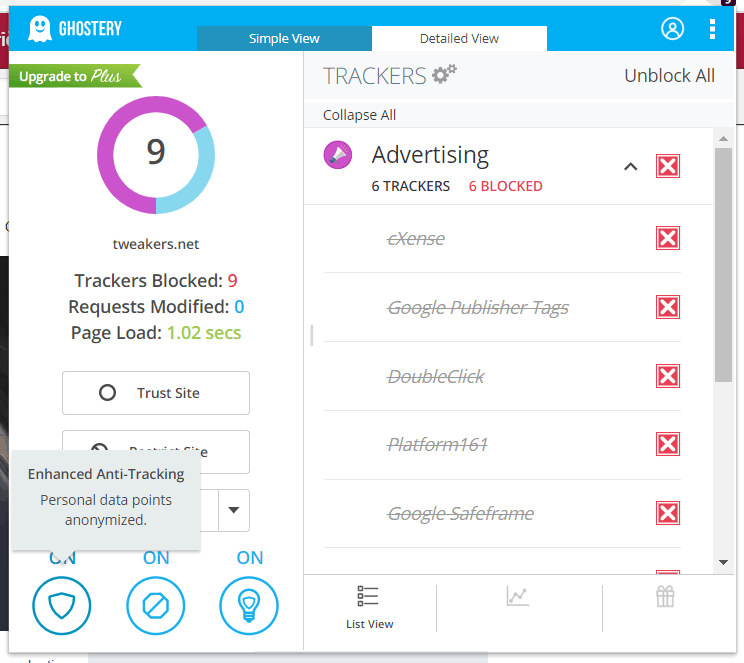
Task: Click the cXense tracker name
Action: pos(416,239)
